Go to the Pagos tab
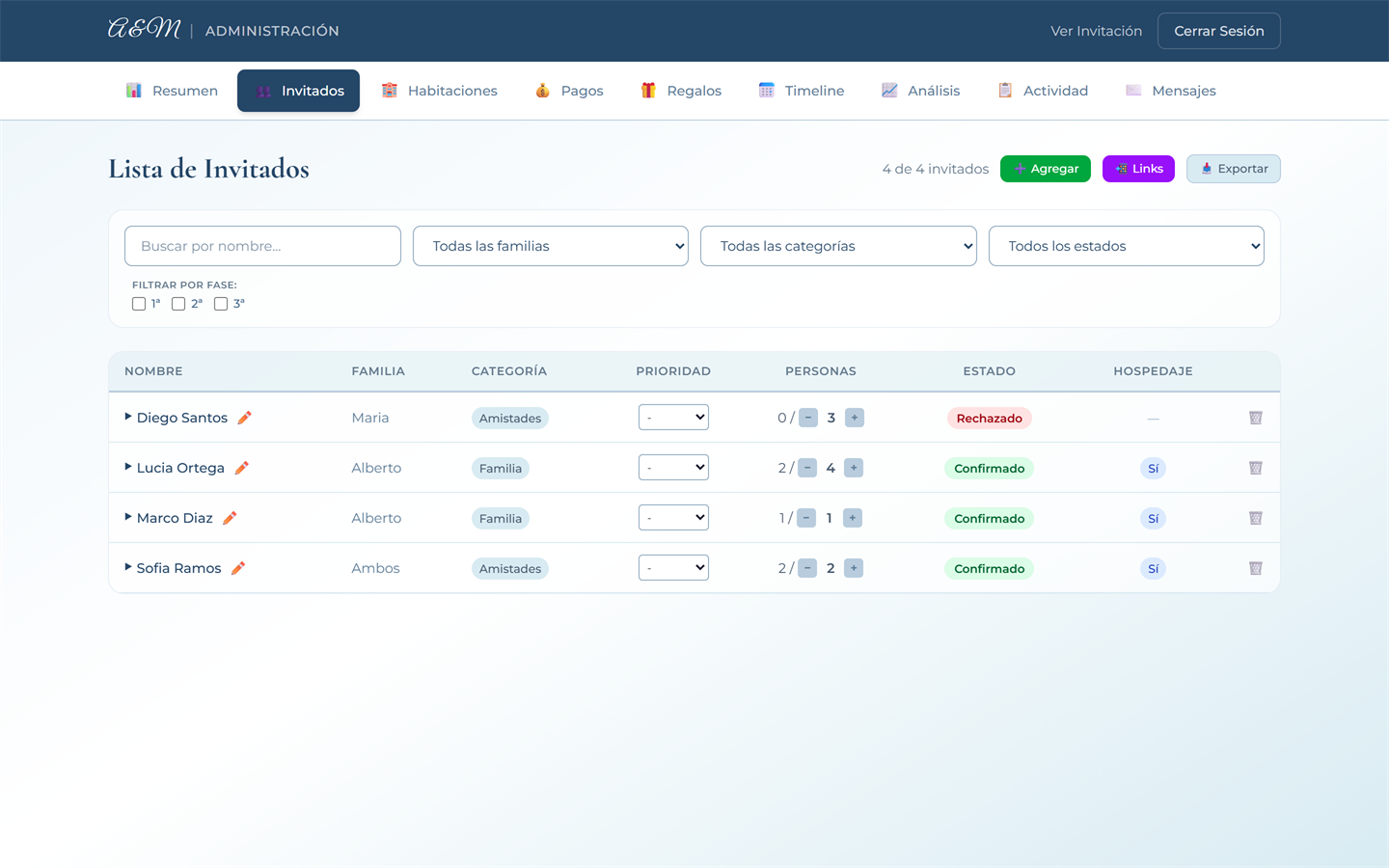Screen dimensions: 1389x868 (569, 91)
